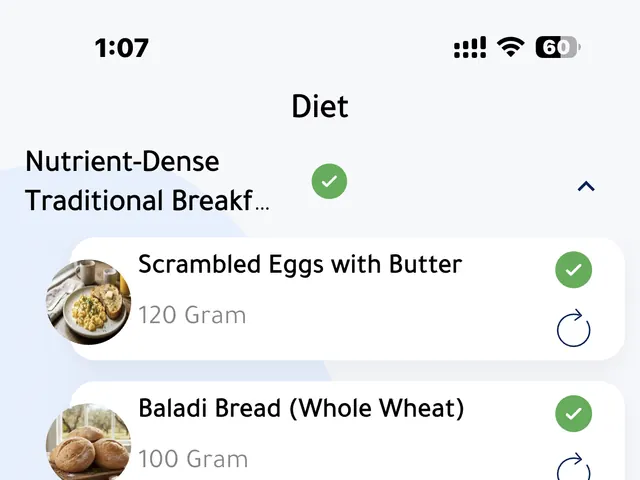This screenshot has height=480, width=640.
Task: Open the Scrambled Eggs with Butter title
Action: click(x=300, y=264)
